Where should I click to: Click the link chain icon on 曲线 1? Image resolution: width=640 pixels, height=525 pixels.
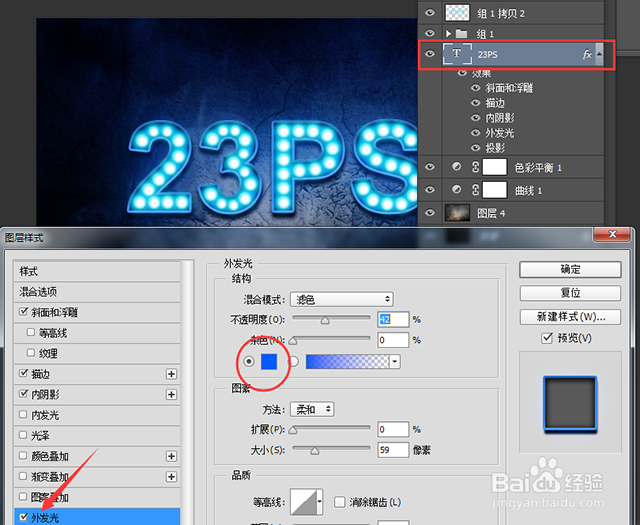coord(476,190)
